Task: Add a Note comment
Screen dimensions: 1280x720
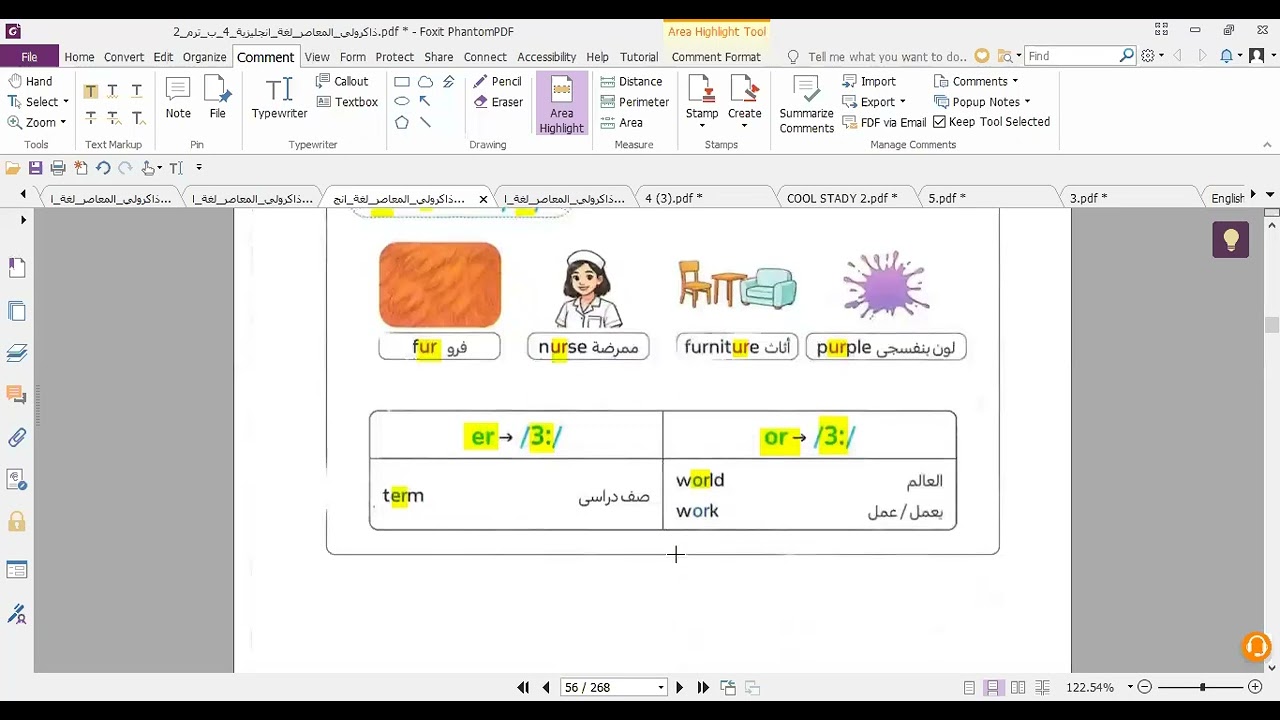Action: (178, 98)
